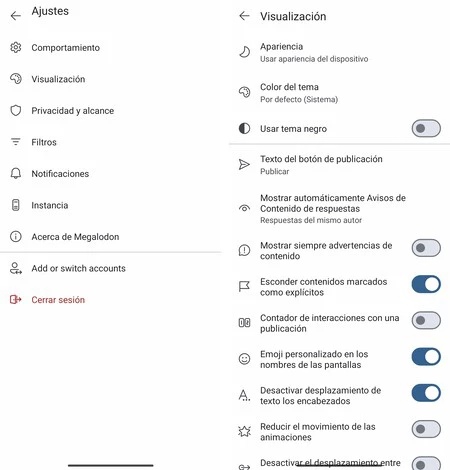450x470 pixels.
Task: Turn off Esconder contenidos marcados como explícitos
Action: [426, 284]
